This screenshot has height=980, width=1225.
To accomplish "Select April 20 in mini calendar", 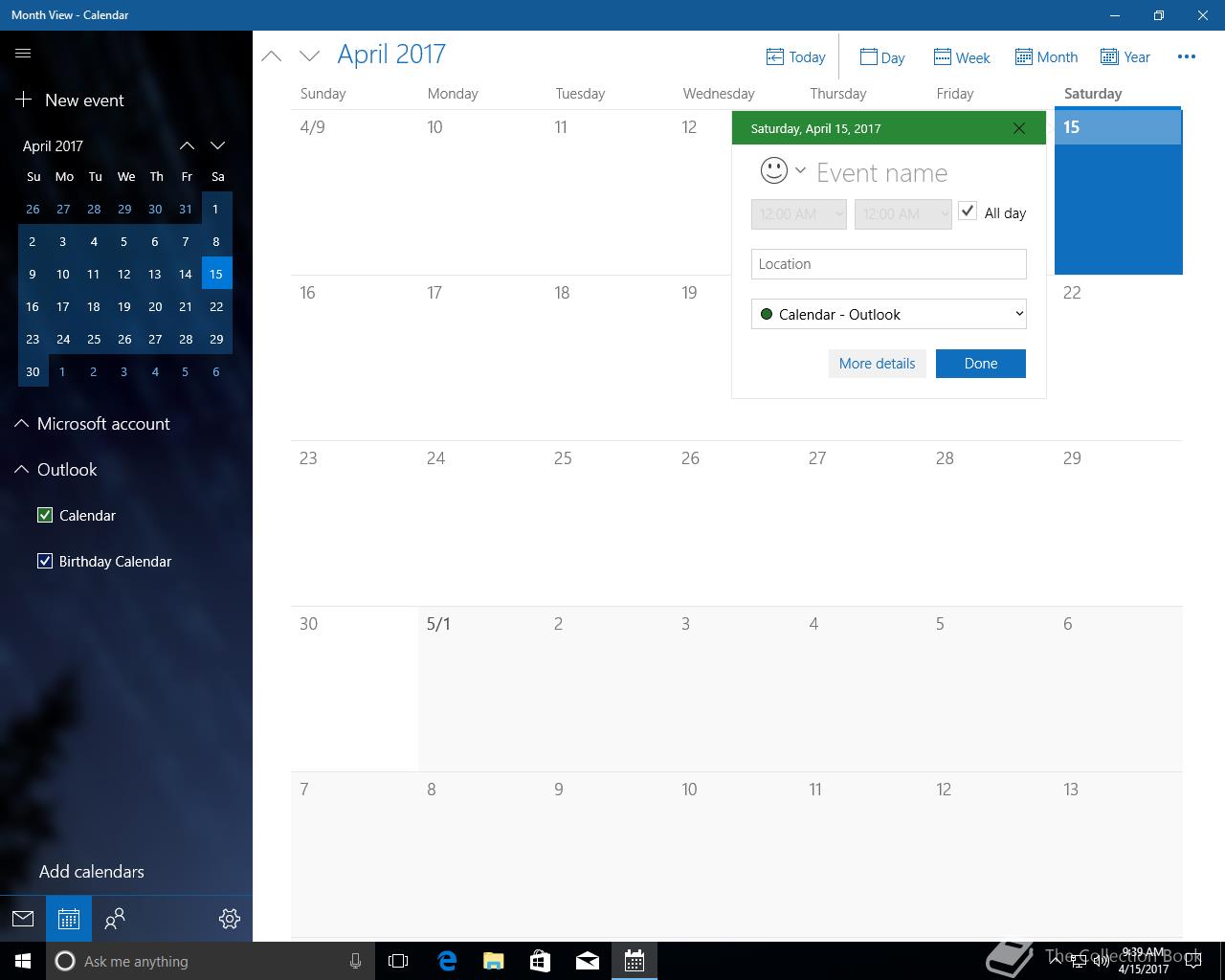I will coord(155,306).
